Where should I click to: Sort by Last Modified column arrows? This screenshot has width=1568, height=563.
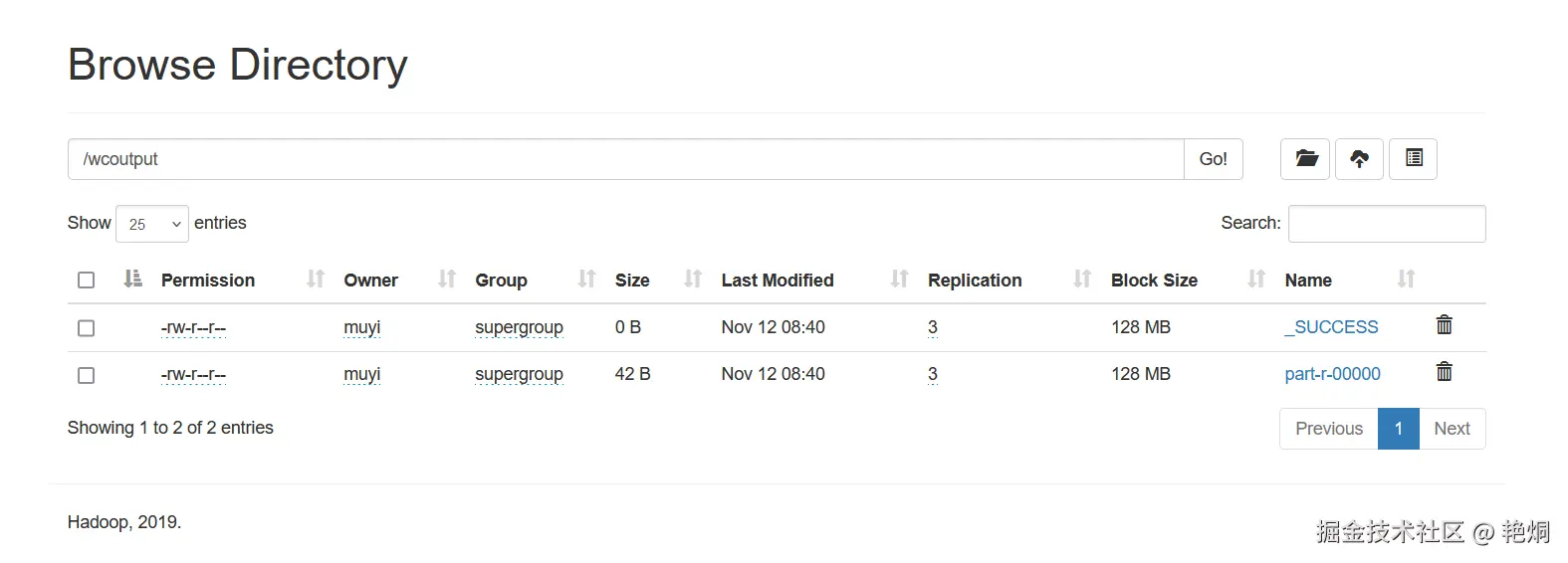coord(899,280)
